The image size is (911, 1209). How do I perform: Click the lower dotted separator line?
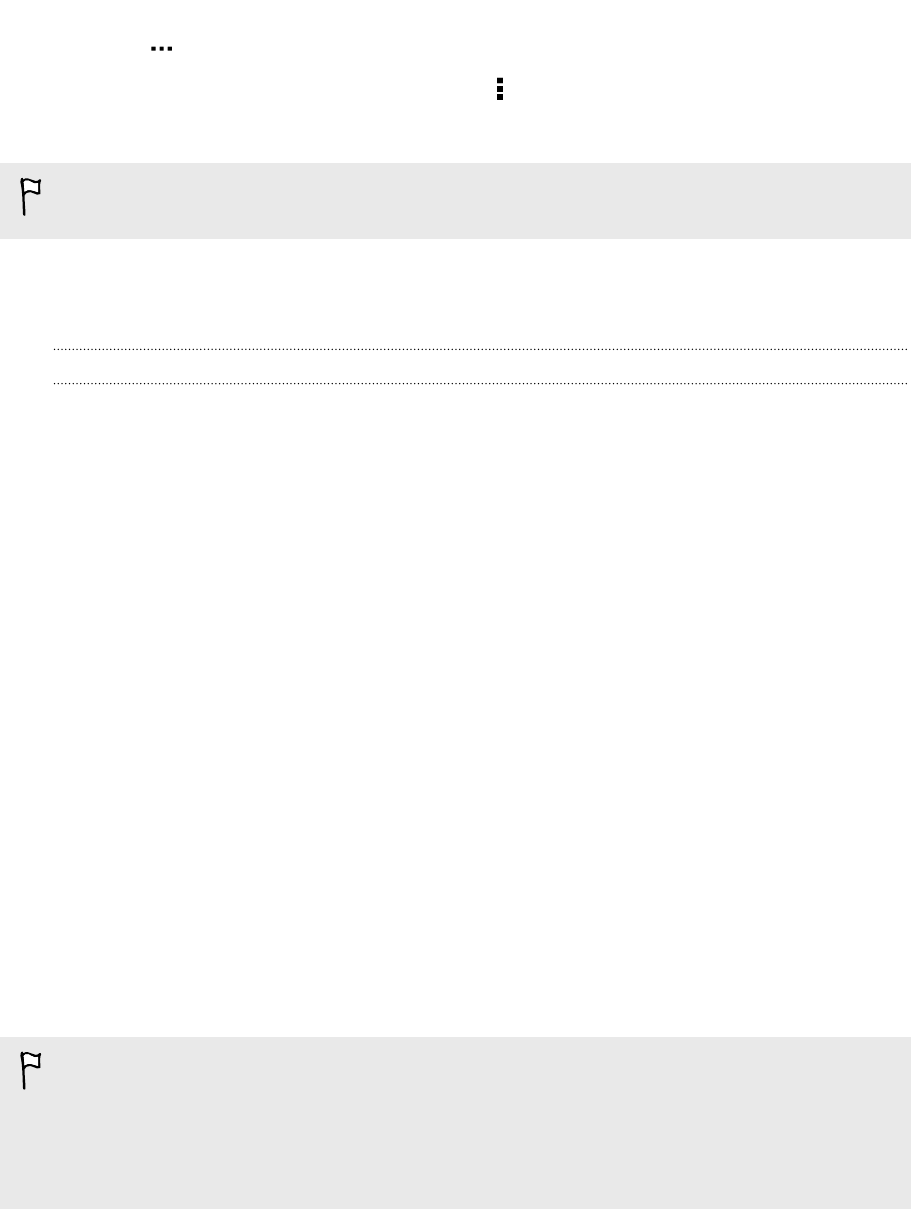tap(479, 383)
